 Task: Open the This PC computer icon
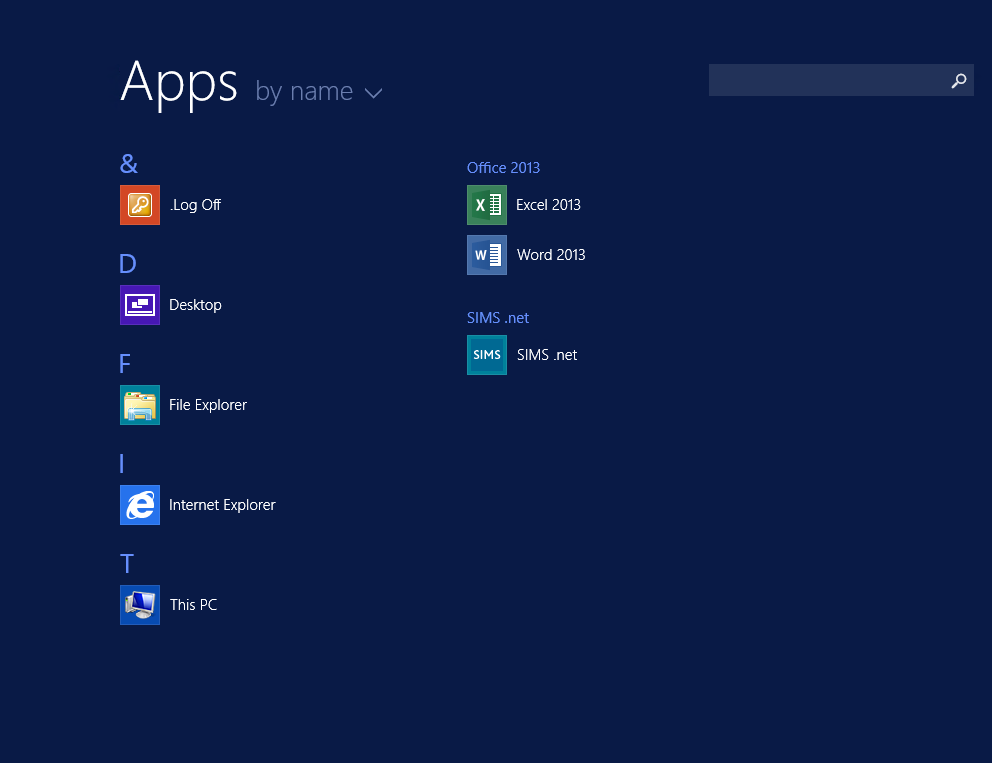tap(140, 605)
